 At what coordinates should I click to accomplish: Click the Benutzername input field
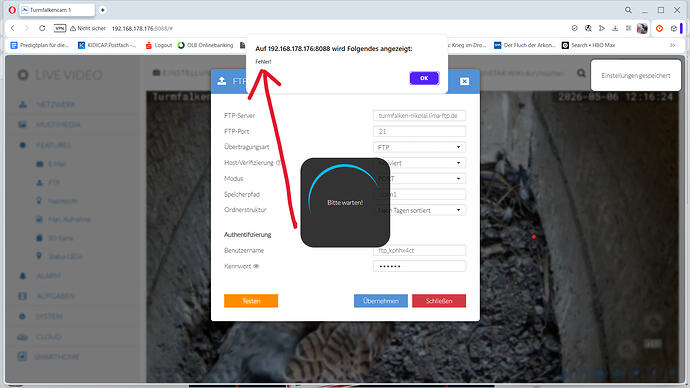(419, 250)
